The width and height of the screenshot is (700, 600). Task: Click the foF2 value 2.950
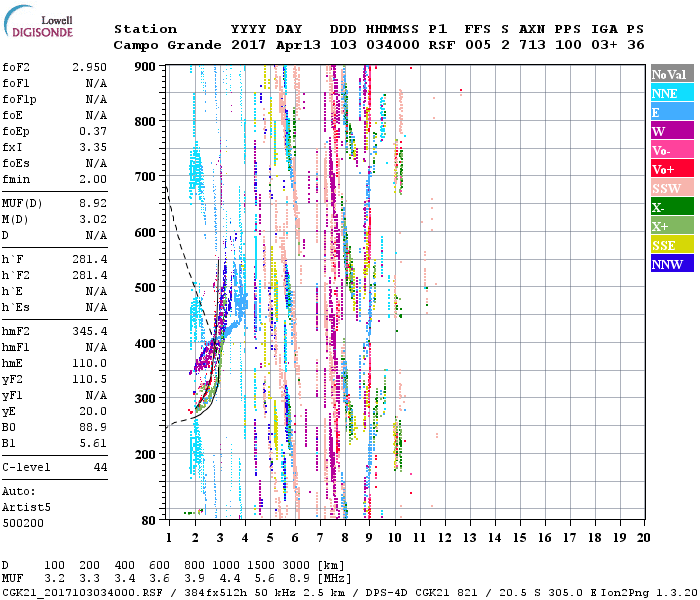pos(89,66)
